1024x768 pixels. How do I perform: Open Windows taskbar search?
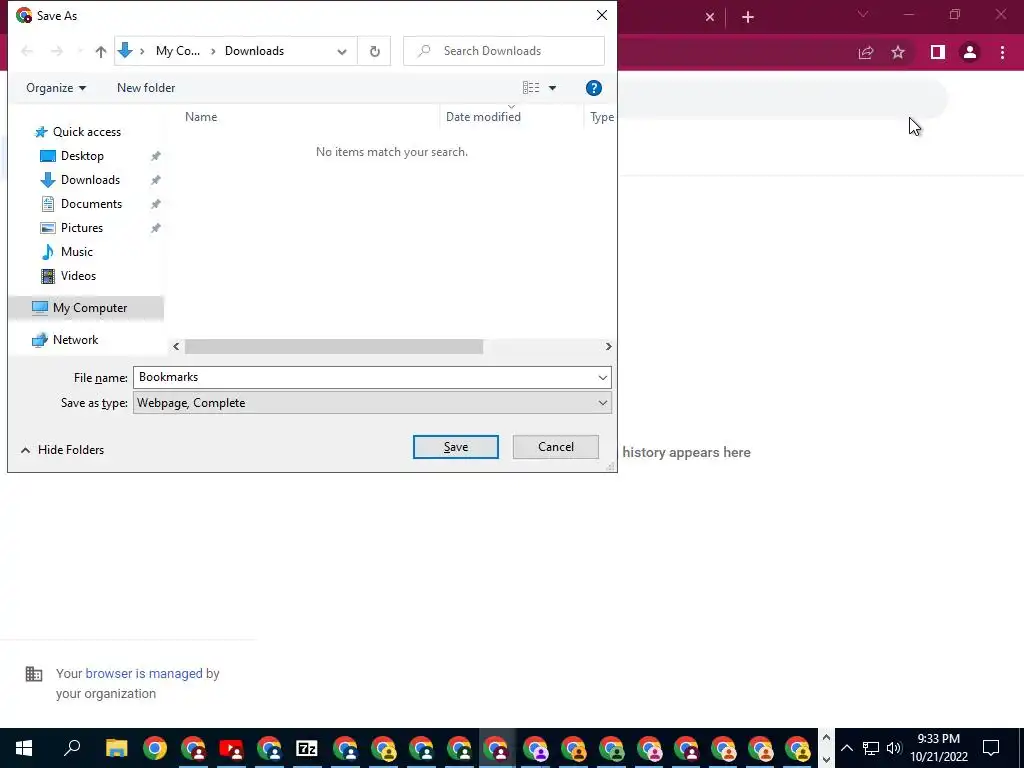[72, 748]
